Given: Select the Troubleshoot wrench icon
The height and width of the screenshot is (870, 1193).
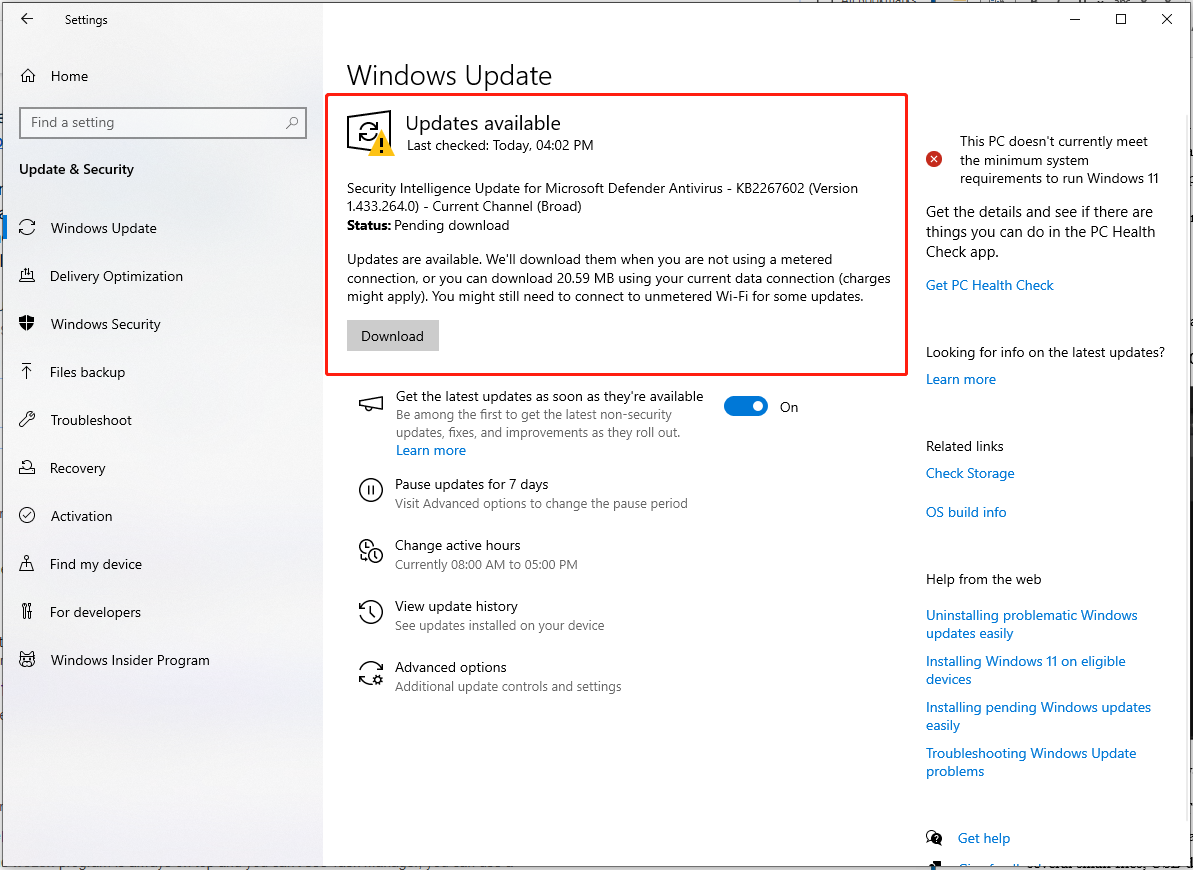Looking at the screenshot, I should (x=28, y=420).
